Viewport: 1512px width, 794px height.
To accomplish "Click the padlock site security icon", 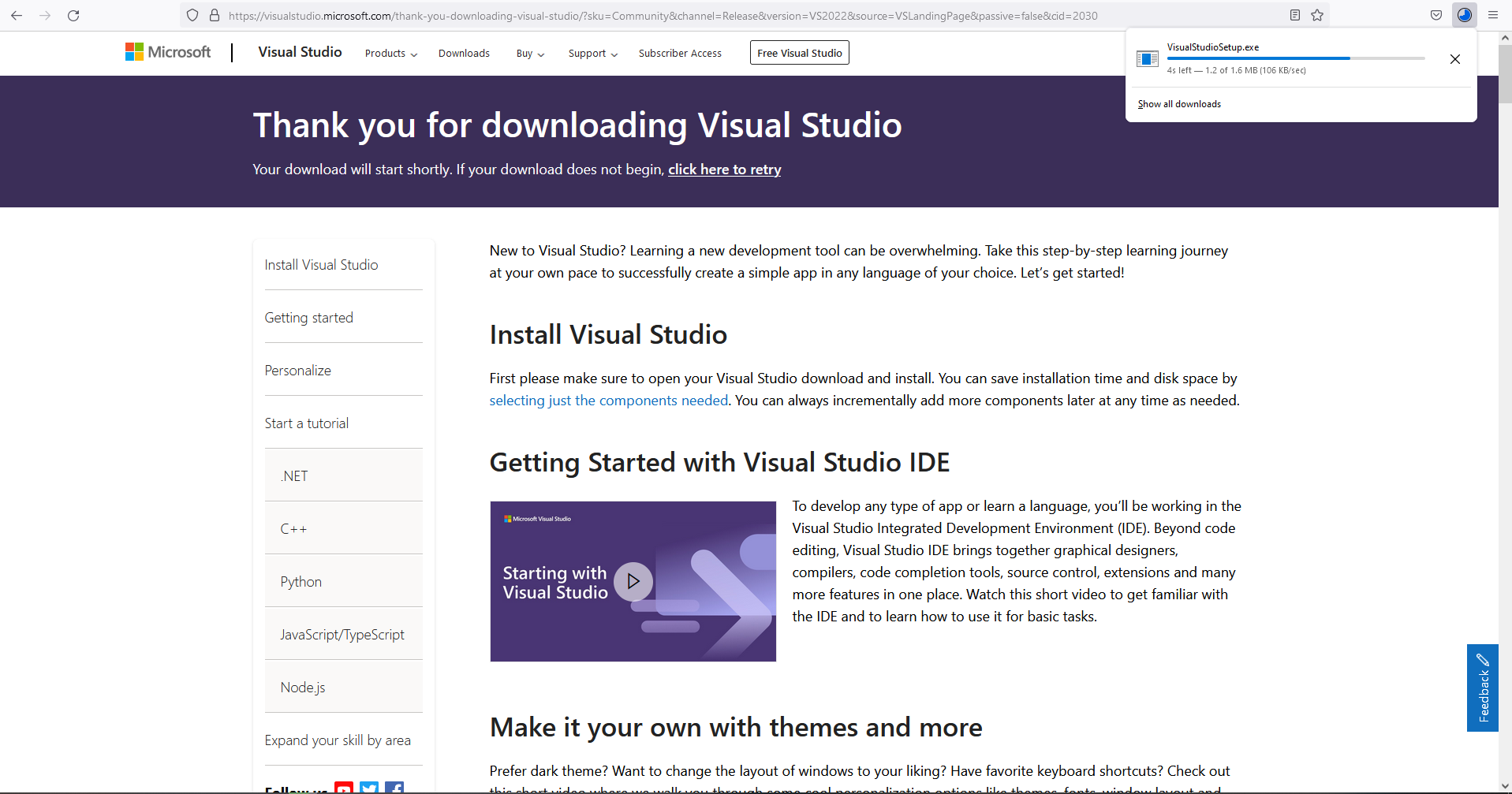I will (215, 15).
